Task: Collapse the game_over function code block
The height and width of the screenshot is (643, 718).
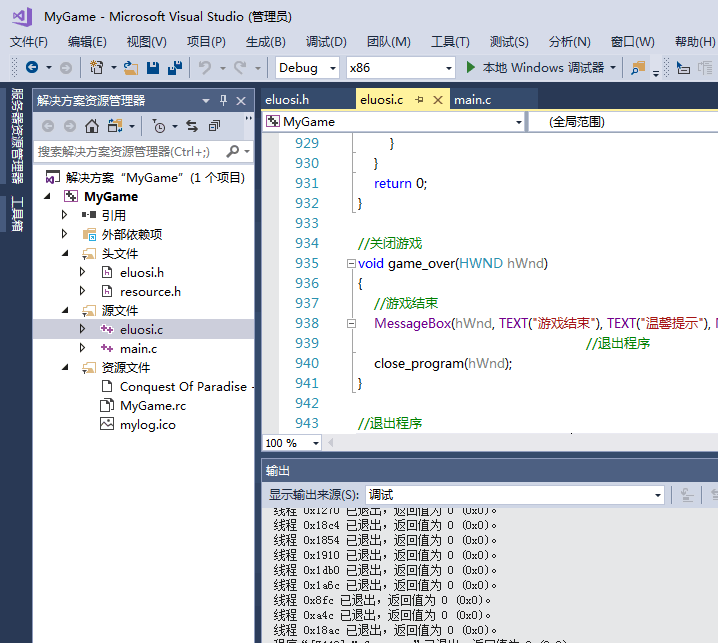Action: (351, 263)
